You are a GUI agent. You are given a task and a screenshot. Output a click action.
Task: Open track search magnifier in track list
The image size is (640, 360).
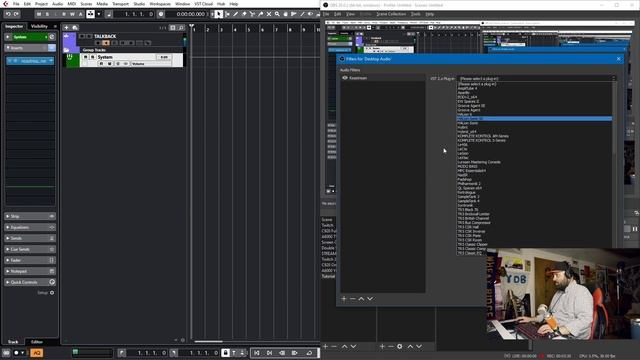[x=181, y=28]
